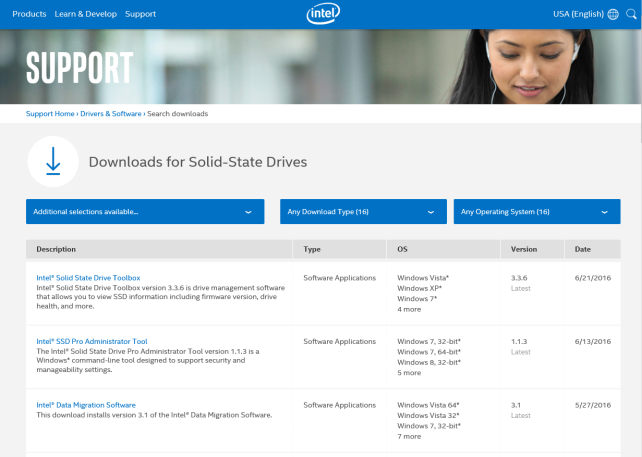The width and height of the screenshot is (642, 457).
Task: Expand Any Download Type dropdown
Action: (362, 212)
